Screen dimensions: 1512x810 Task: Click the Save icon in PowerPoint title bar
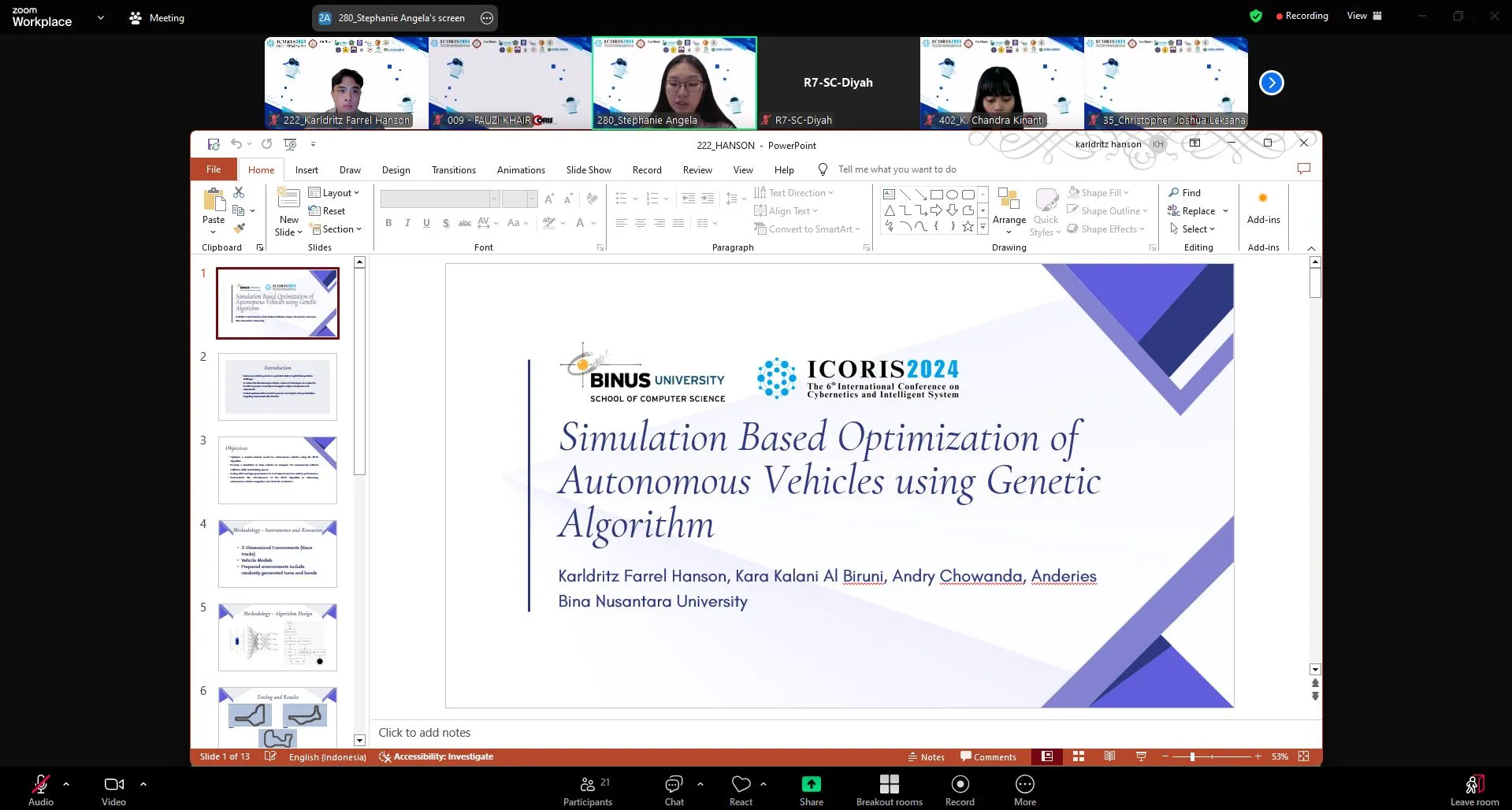point(214,144)
